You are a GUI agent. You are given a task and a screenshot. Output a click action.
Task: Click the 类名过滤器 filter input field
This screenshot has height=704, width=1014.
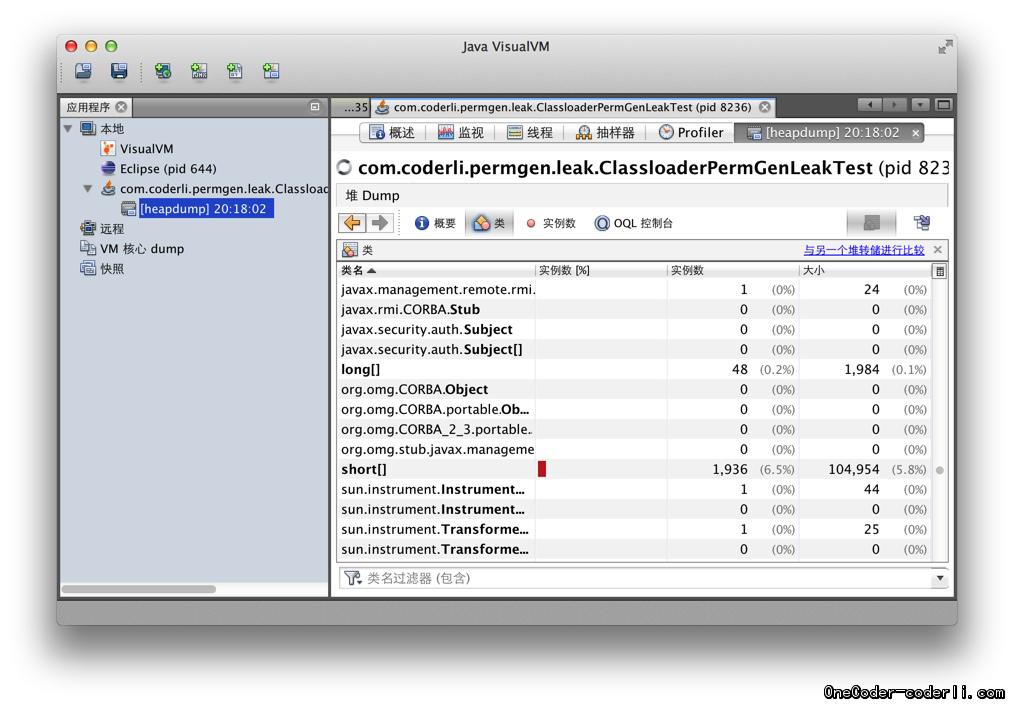tap(640, 578)
